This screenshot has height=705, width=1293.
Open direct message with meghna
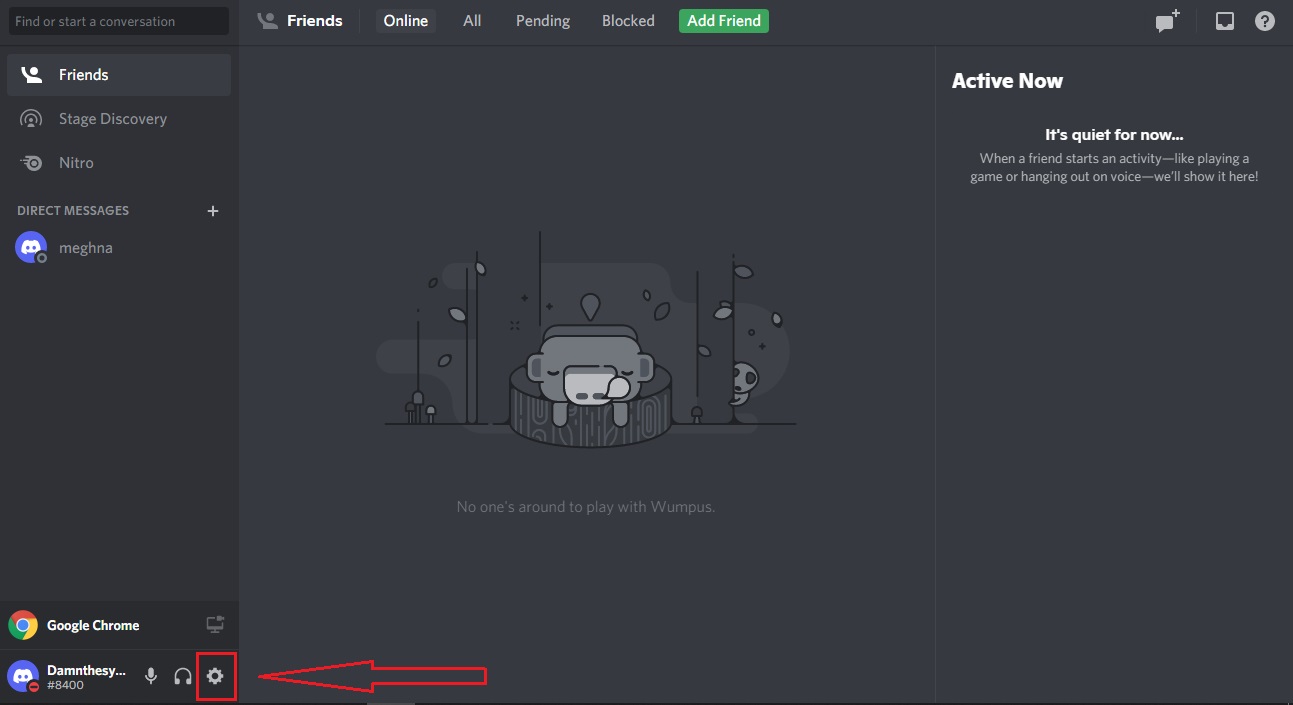[119, 248]
